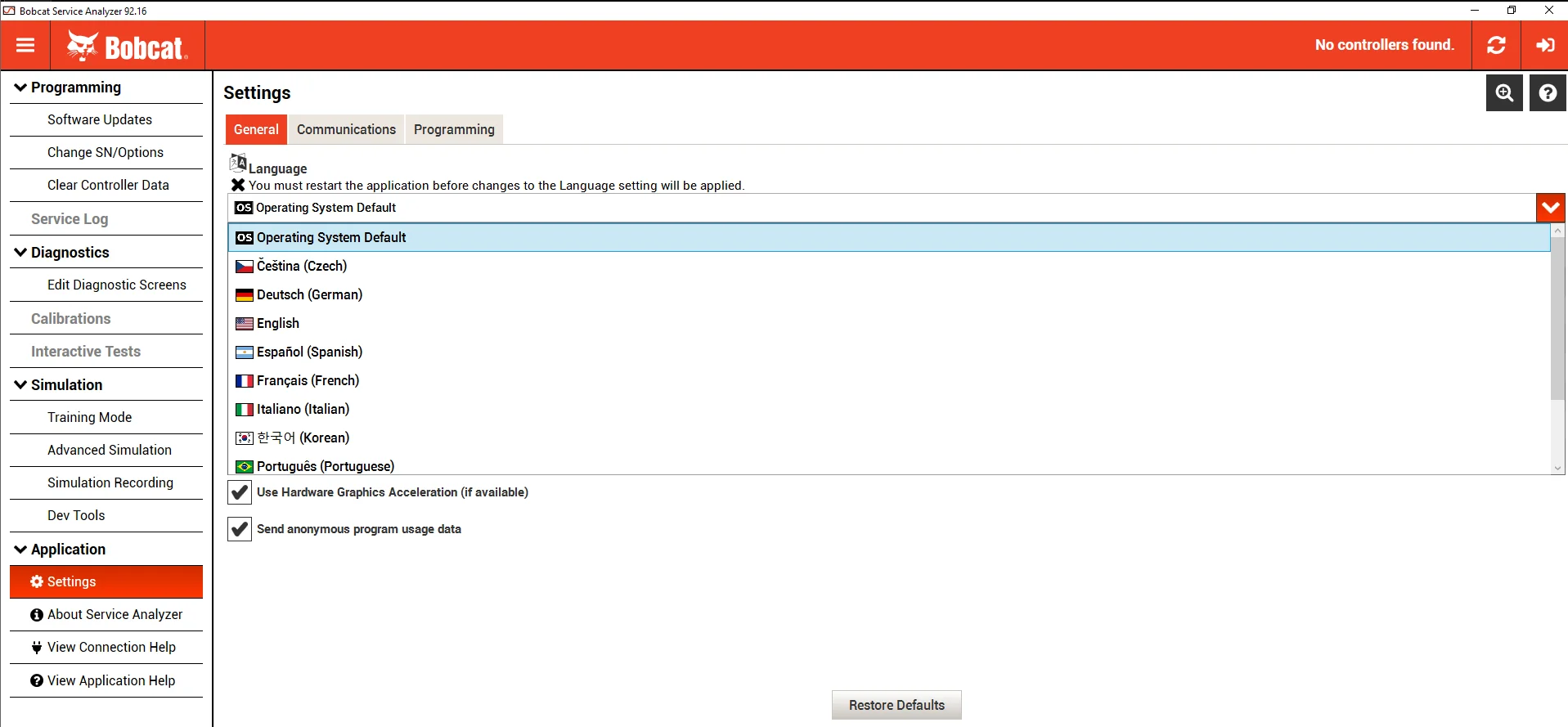Screen dimensions: 1568x727
Task: Open Edit Diagnostic Screens
Action: tap(106, 285)
